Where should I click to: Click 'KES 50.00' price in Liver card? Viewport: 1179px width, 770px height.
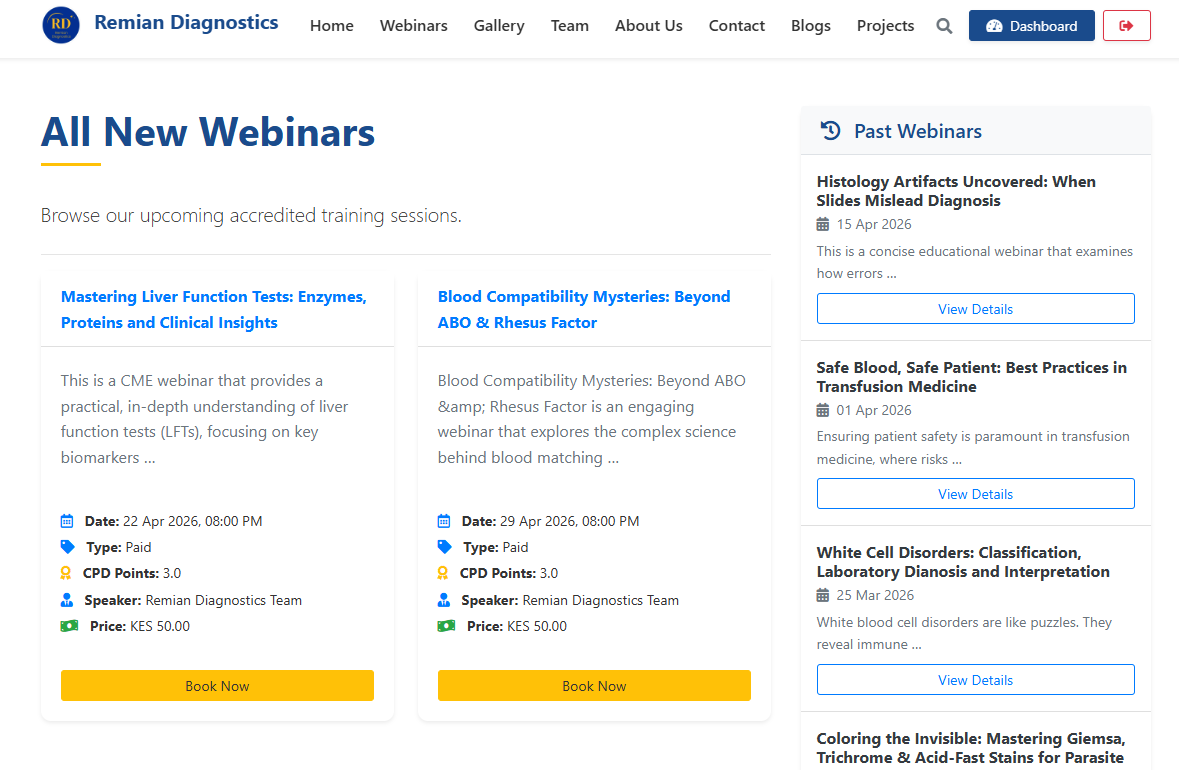160,626
